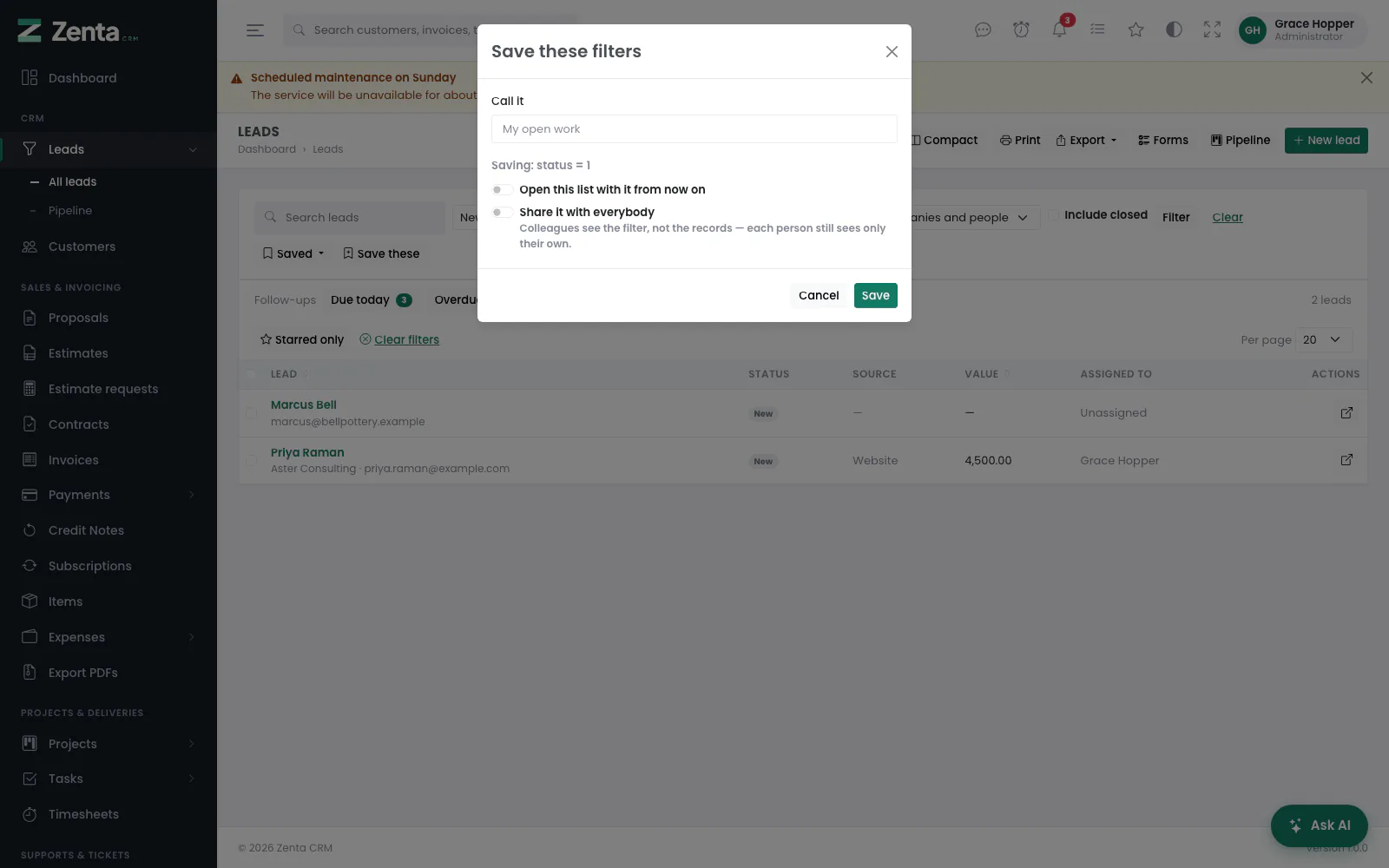Click the New lead button

[1326, 141]
